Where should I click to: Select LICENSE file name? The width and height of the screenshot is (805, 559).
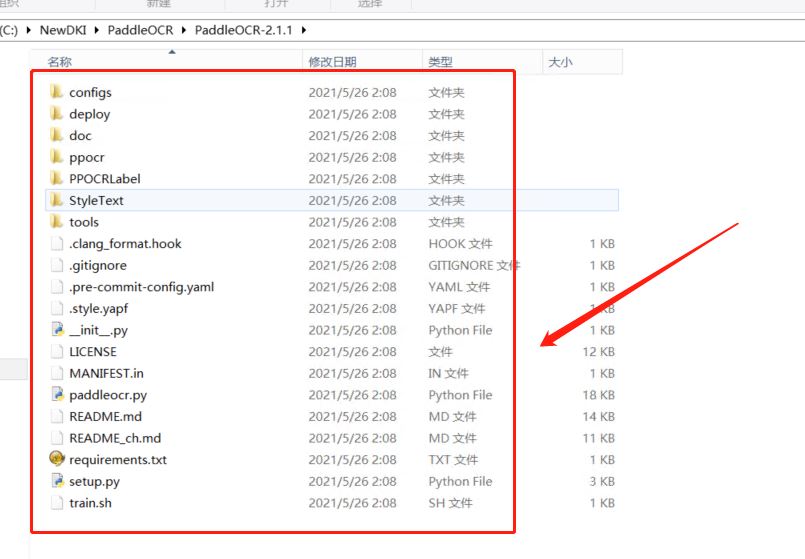tap(93, 352)
